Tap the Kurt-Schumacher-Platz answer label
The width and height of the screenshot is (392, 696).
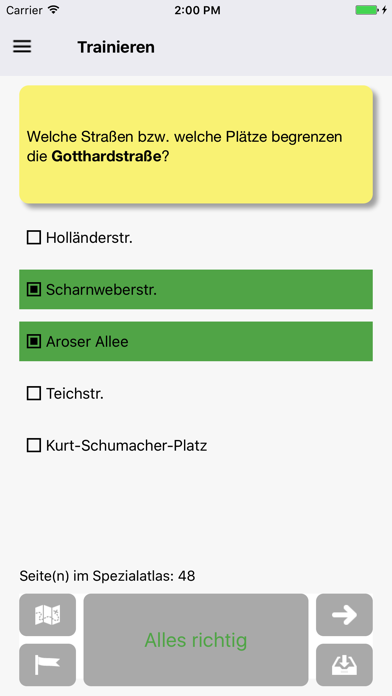pyautogui.click(x=127, y=445)
